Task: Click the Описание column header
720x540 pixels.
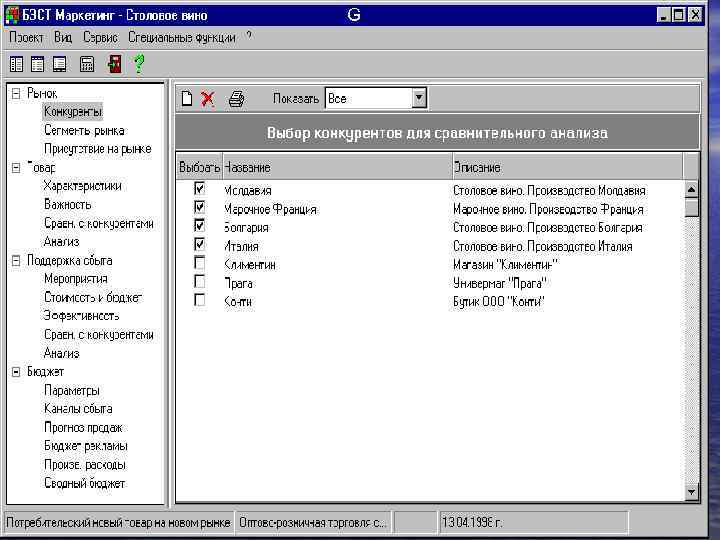Action: coord(568,167)
